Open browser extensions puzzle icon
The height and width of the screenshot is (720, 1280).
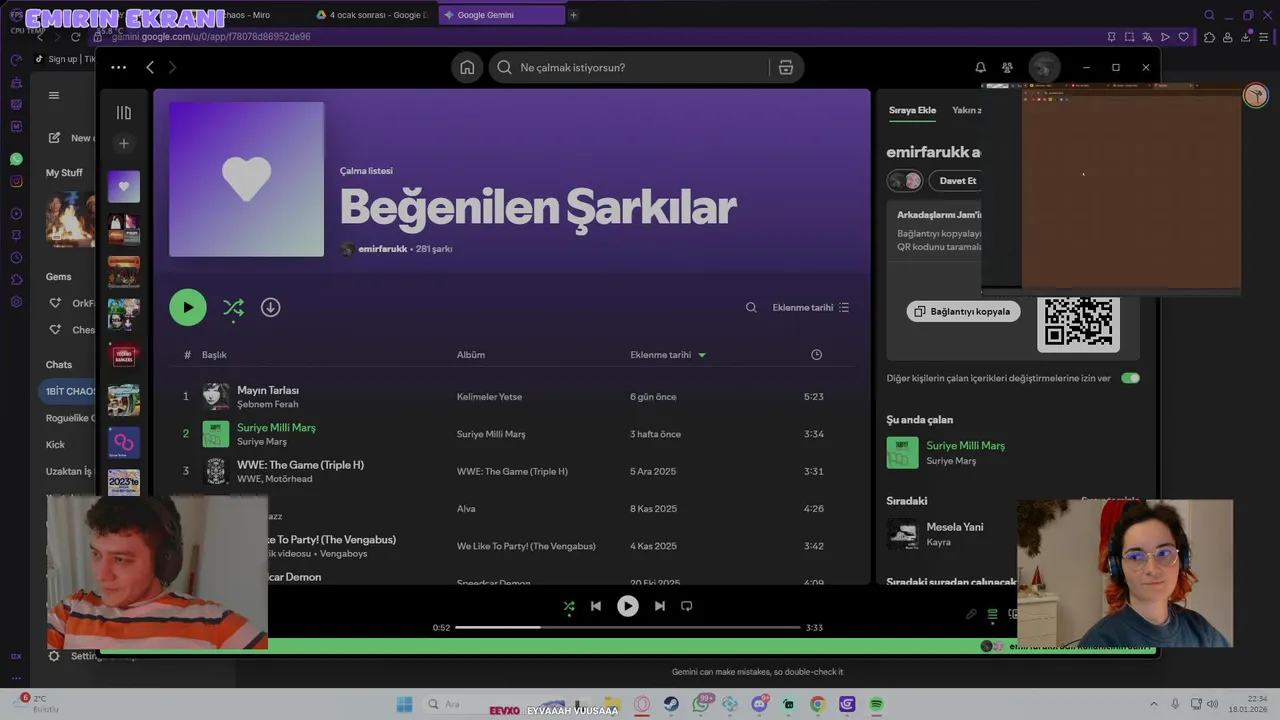[x=1208, y=37]
